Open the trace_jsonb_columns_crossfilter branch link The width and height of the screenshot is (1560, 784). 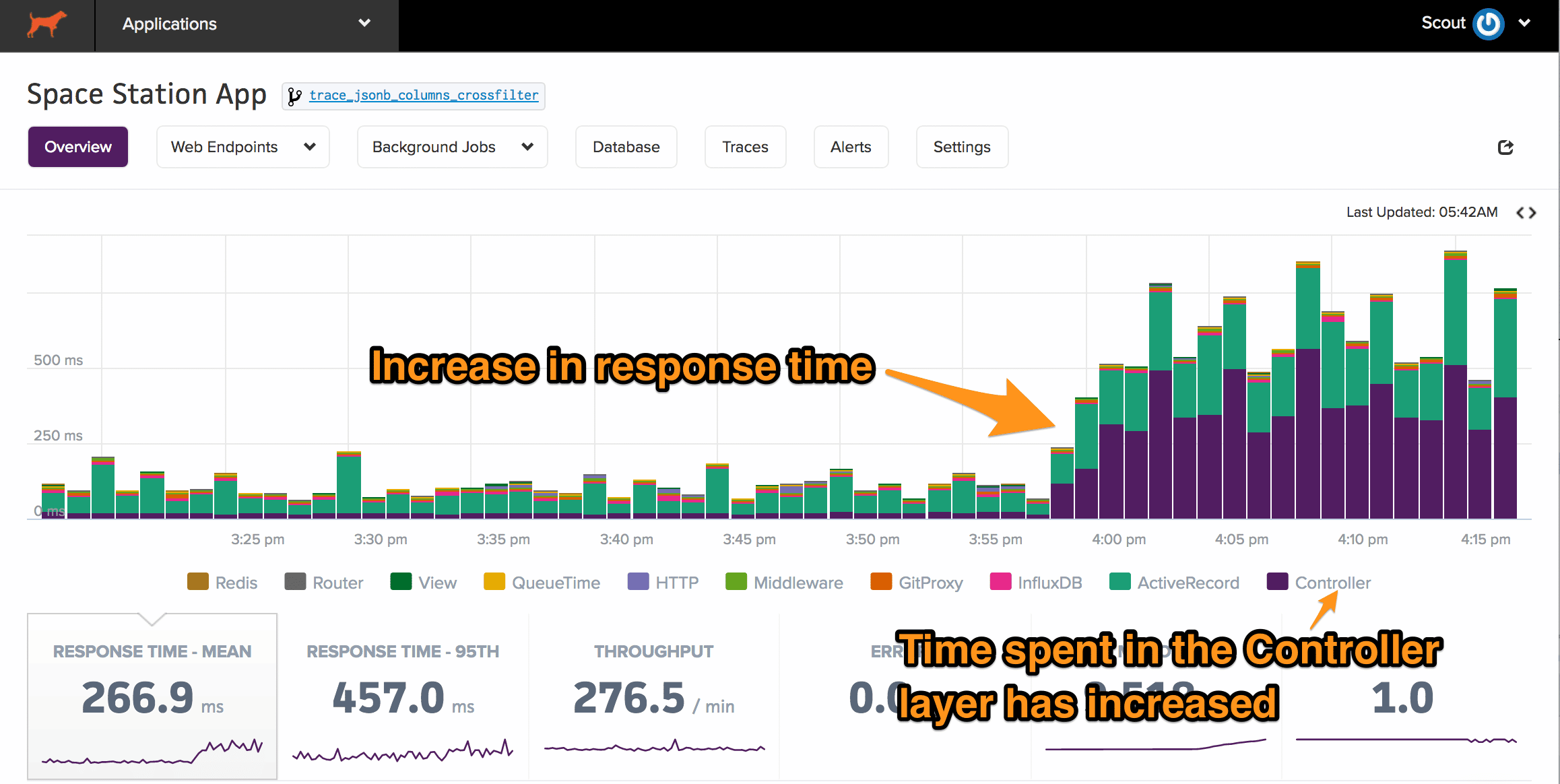pyautogui.click(x=424, y=96)
